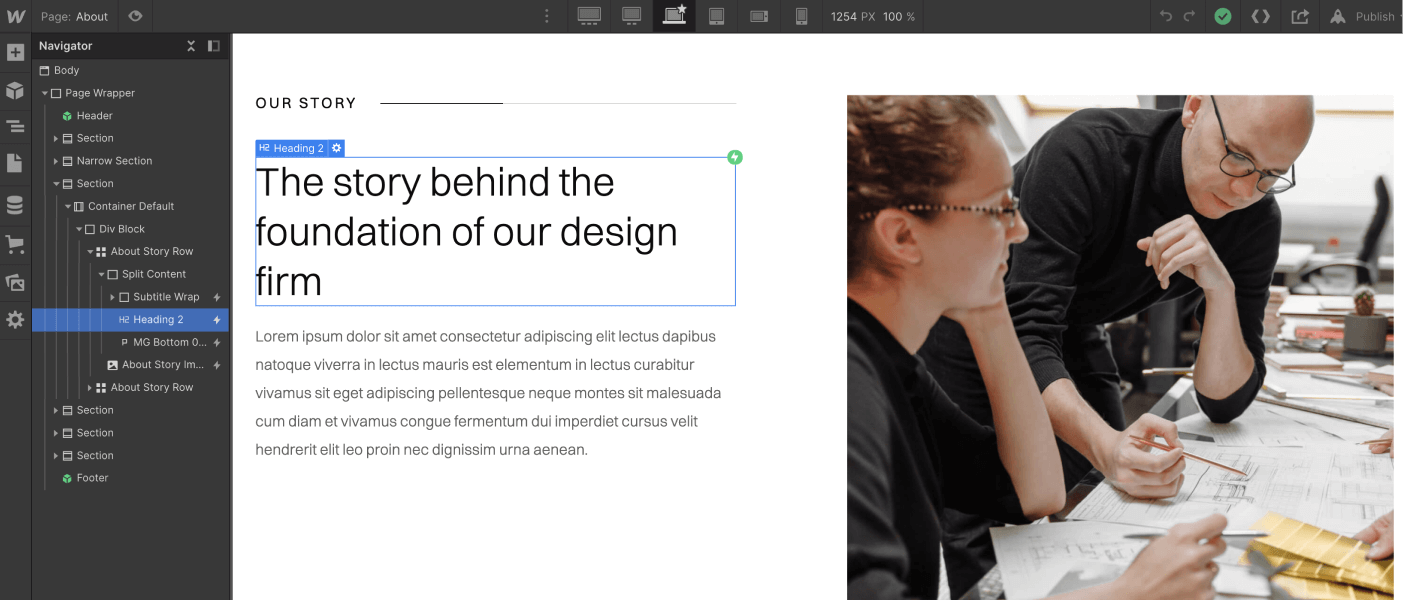
Task: Switch to mobile portrait breakpoint
Action: [x=801, y=16]
